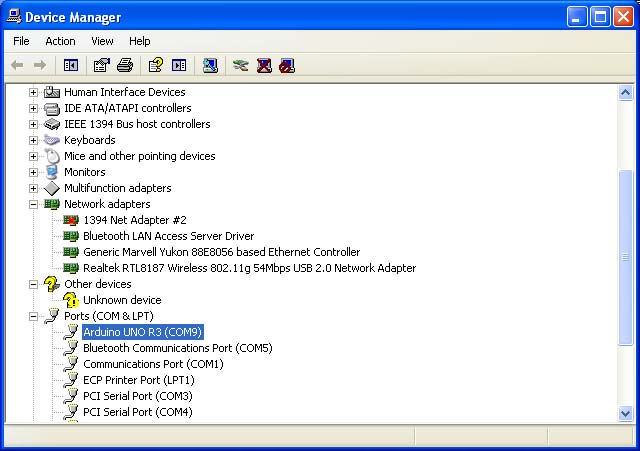Click the Properties toolbar icon

[101, 65]
